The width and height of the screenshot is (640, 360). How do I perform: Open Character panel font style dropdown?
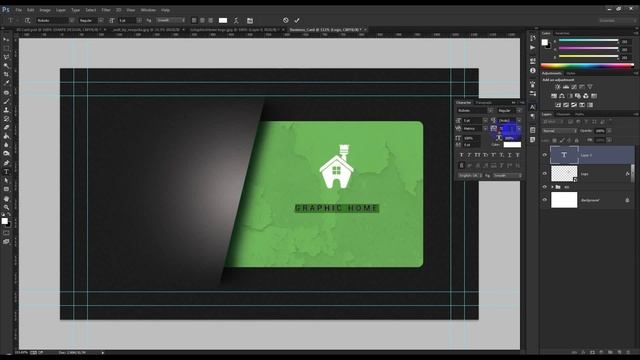[x=519, y=111]
